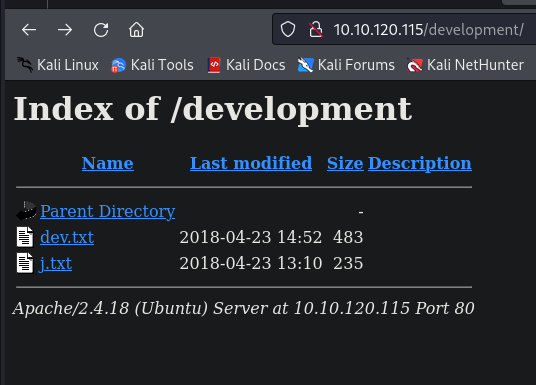Open the Parent Directory link

(108, 211)
